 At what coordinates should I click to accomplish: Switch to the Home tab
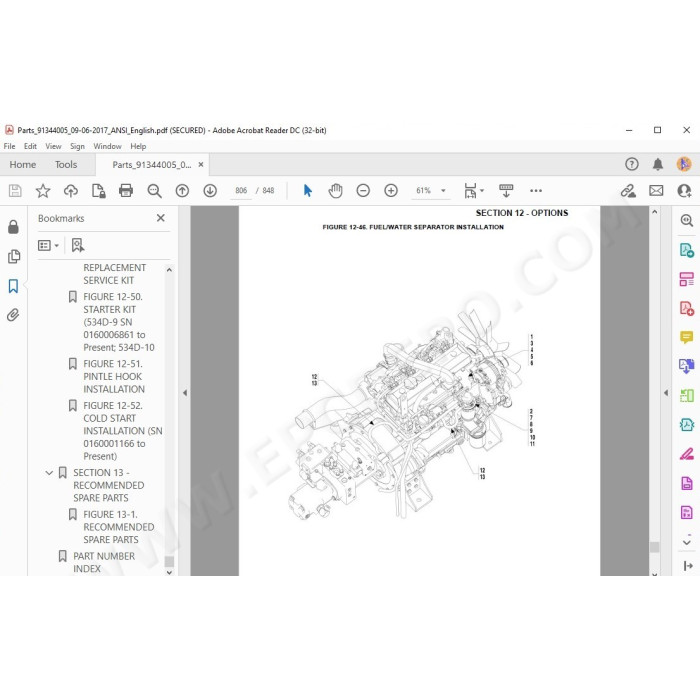click(23, 165)
